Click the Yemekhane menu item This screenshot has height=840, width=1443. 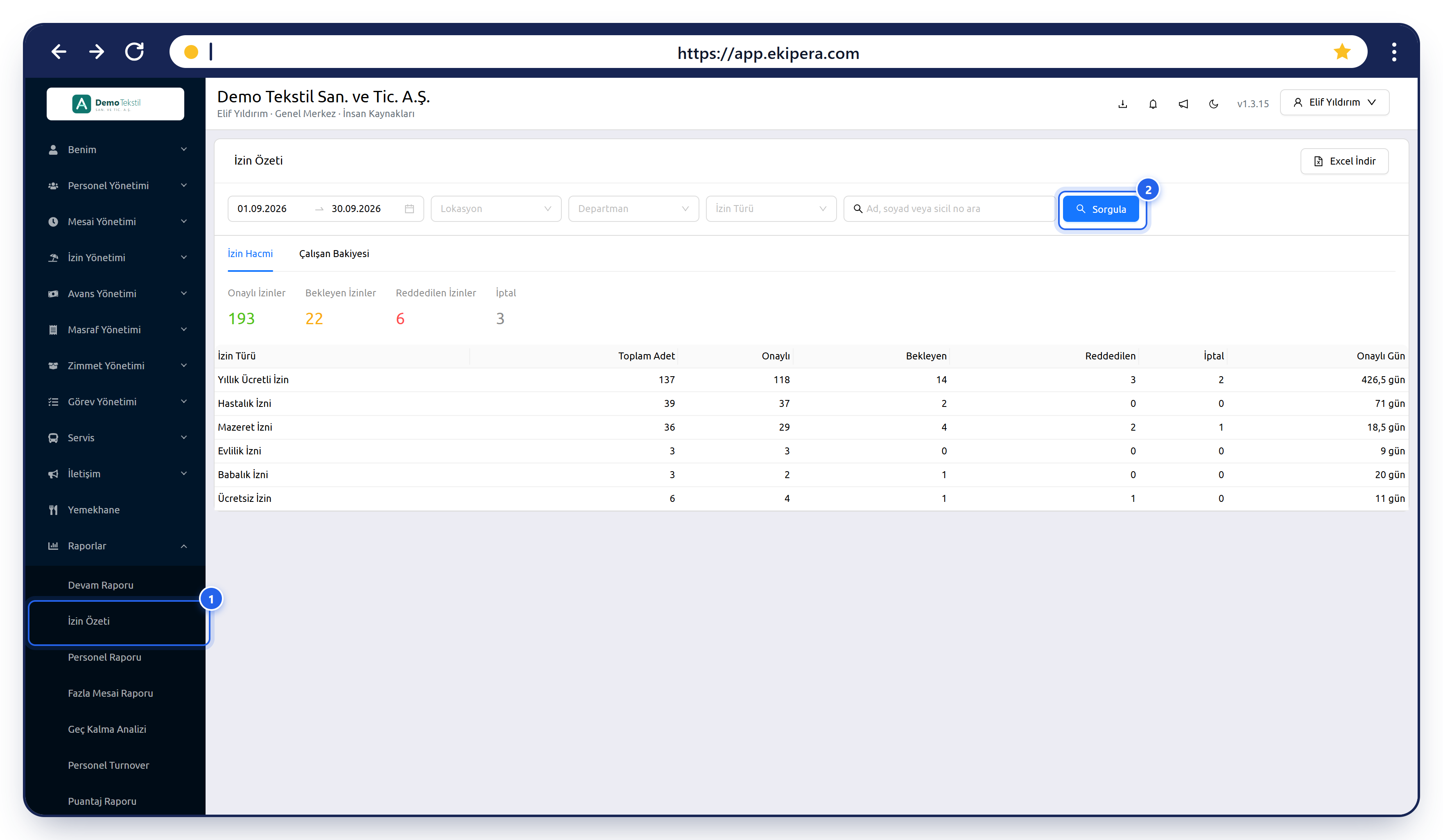coord(115,510)
